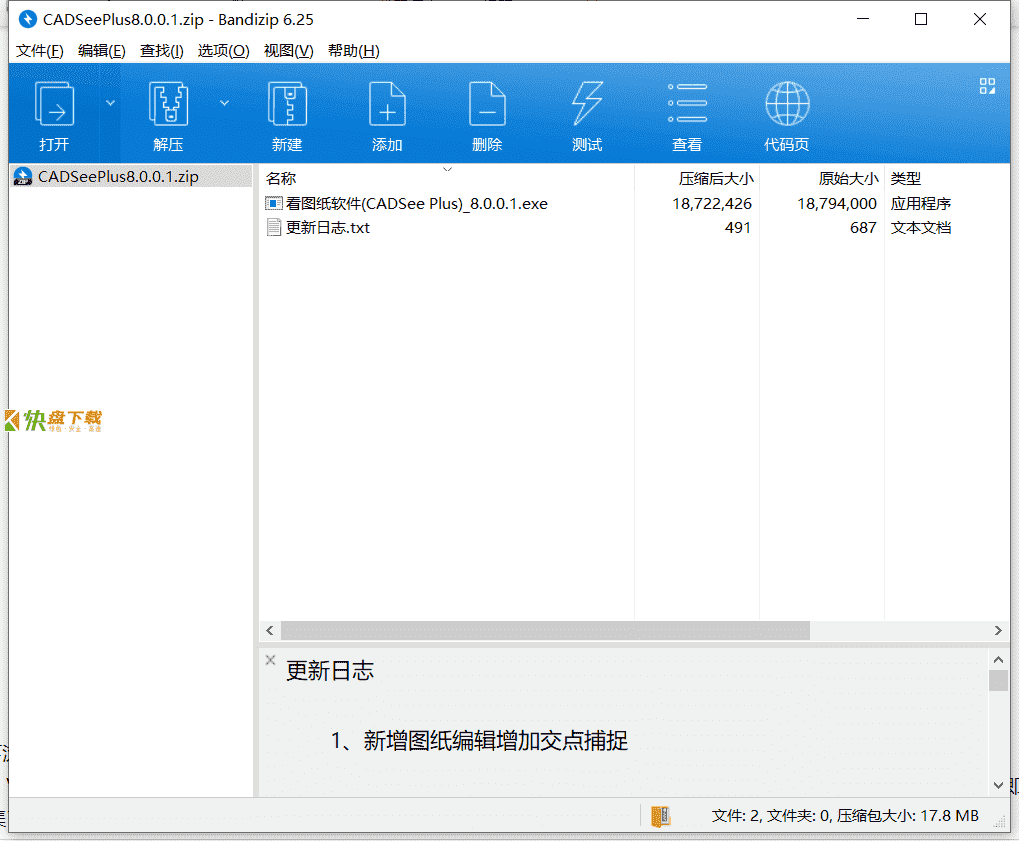Click the archive icon in status bar
Viewport: 1019px width, 841px height.
[660, 816]
